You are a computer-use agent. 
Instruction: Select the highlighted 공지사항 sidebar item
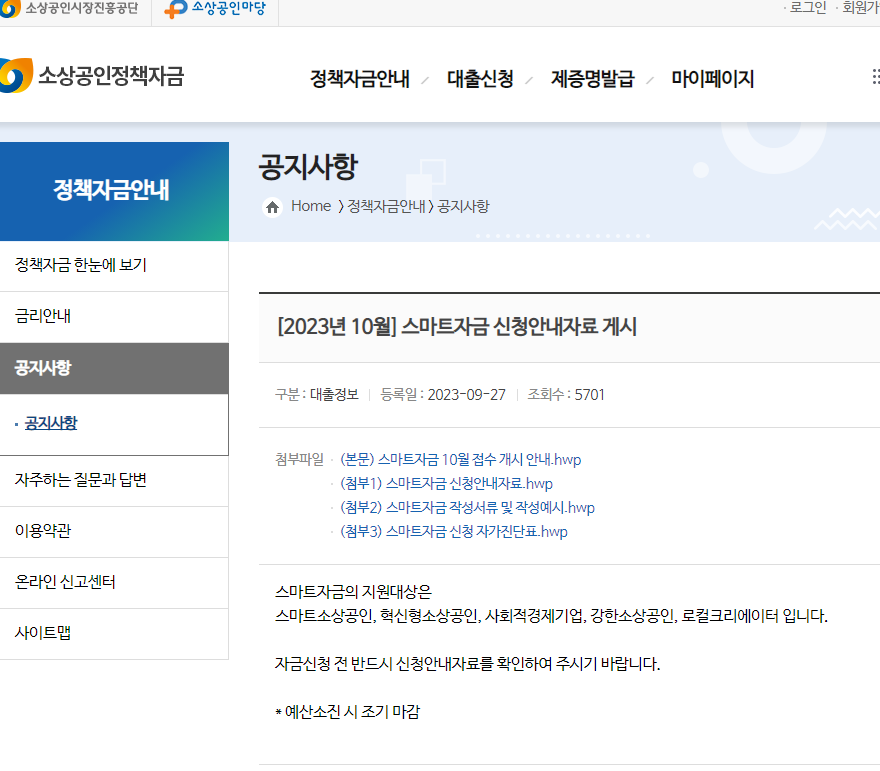pos(114,368)
